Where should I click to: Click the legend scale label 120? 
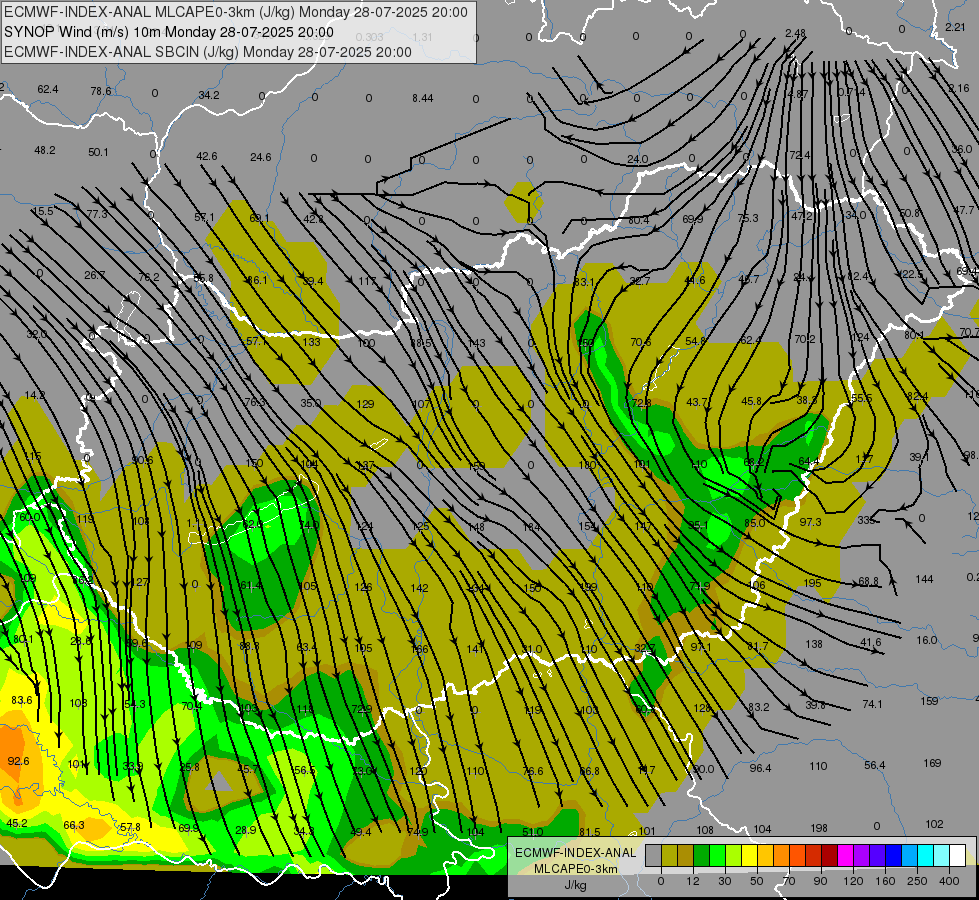pos(854,881)
